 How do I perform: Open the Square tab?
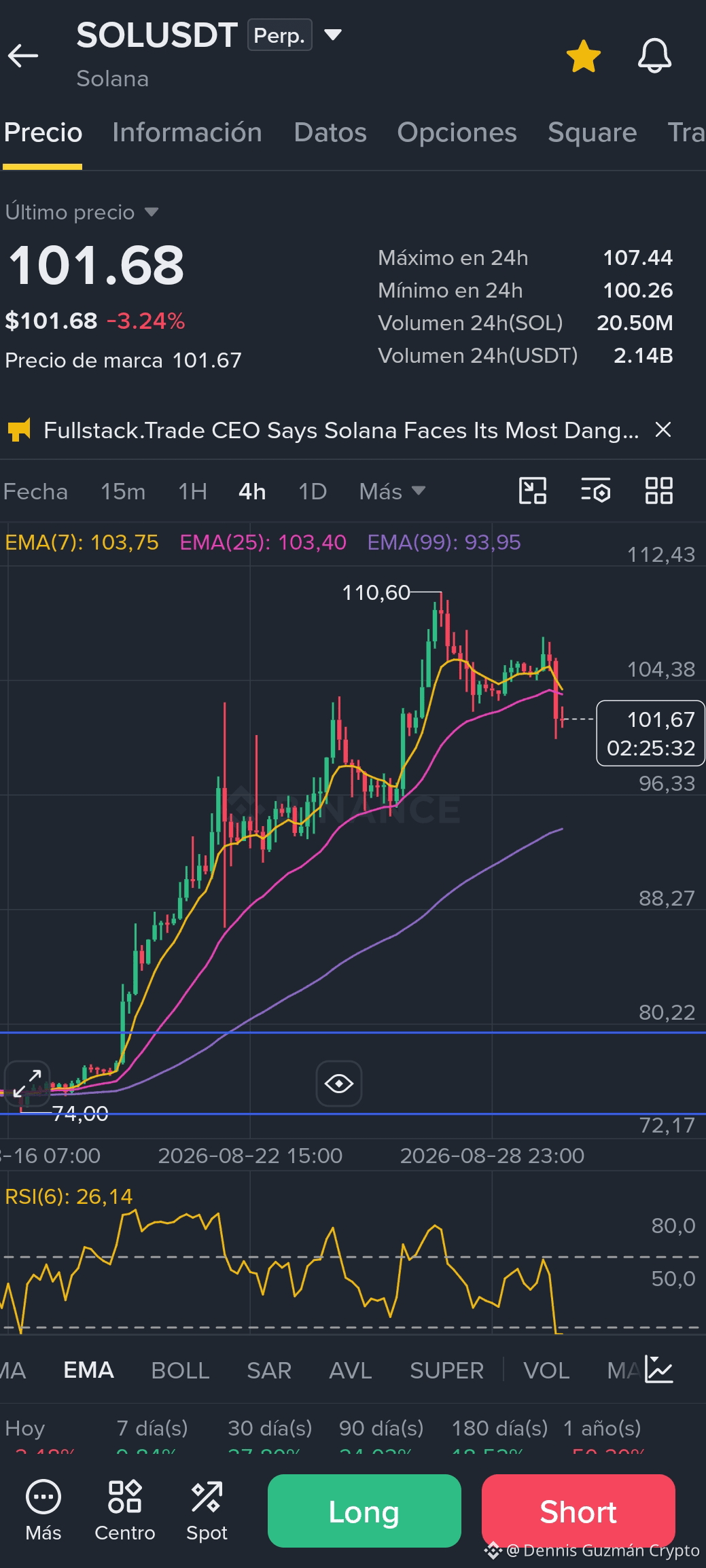click(x=592, y=132)
